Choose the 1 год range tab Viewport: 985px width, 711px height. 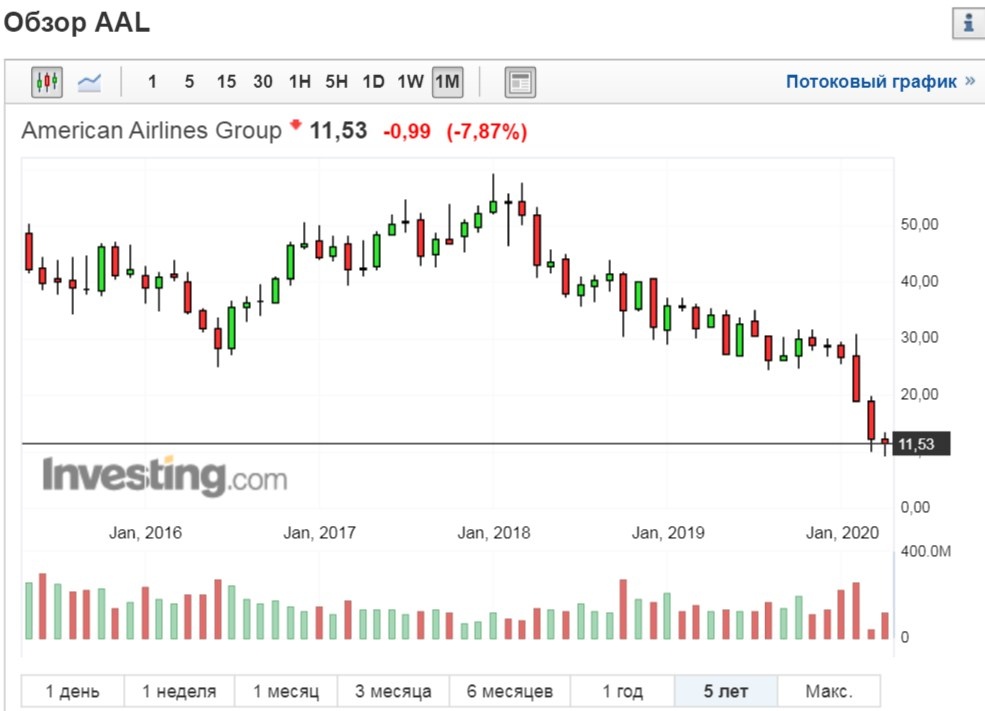point(623,691)
